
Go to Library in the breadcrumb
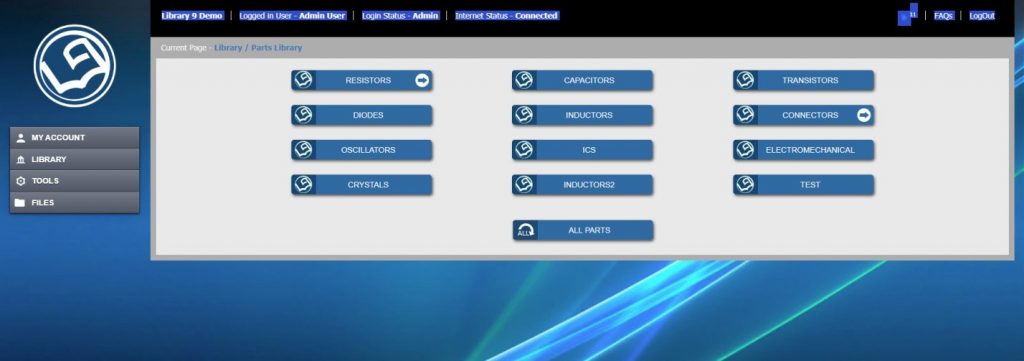(x=228, y=48)
